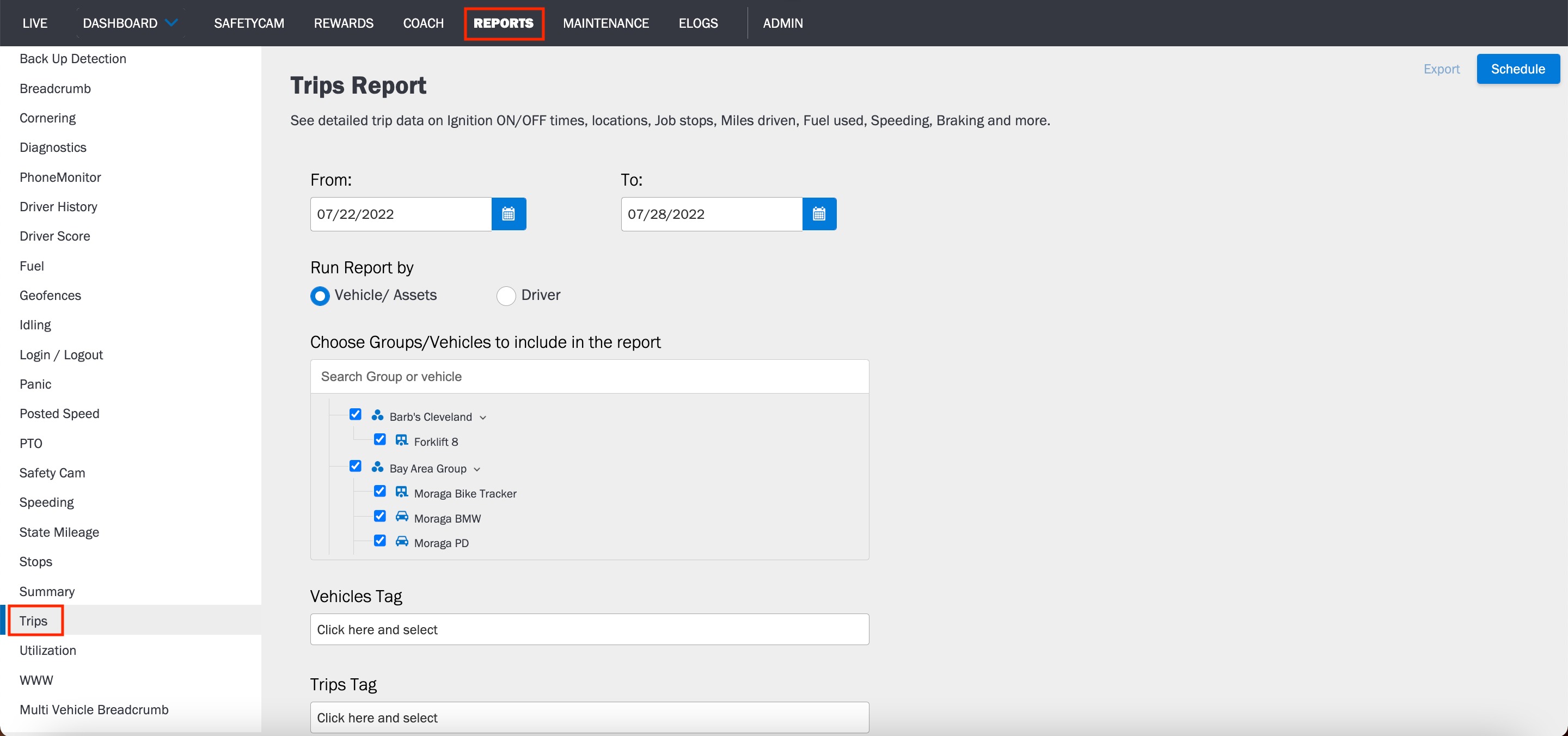Open the Vehicles Tag select box
Screen dimensions: 1568x736
(589, 629)
